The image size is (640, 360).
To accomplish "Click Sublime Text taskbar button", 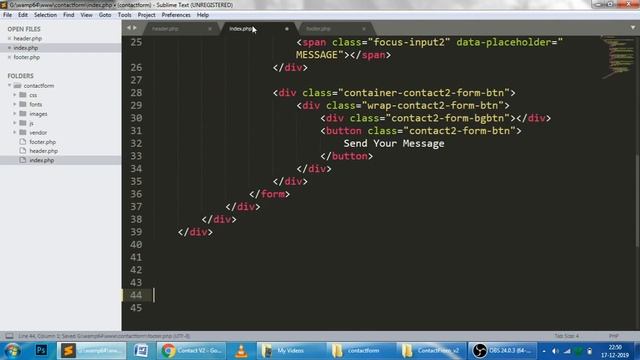I will [x=92, y=351].
